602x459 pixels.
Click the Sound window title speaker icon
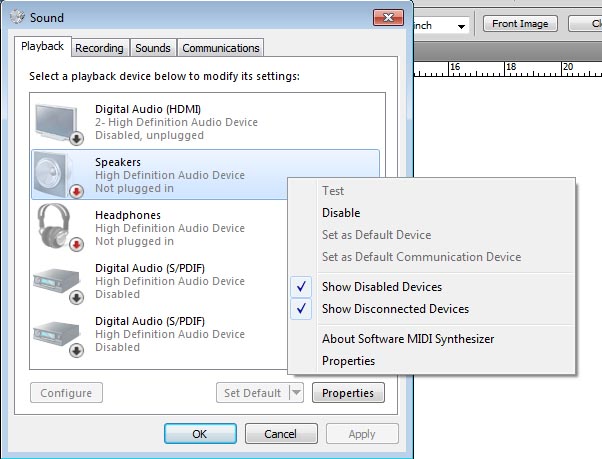point(17,17)
